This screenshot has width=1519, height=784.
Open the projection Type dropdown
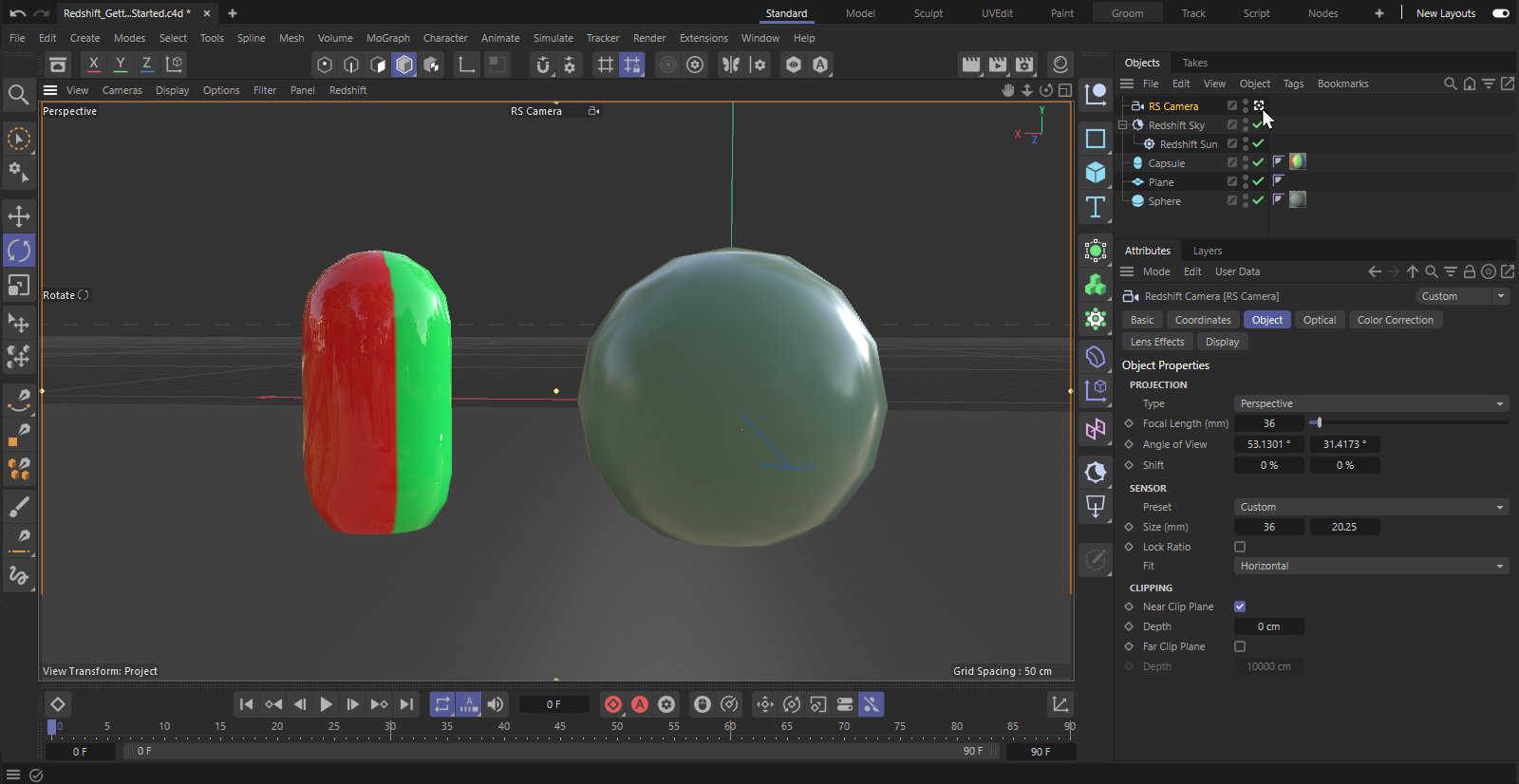(1371, 403)
